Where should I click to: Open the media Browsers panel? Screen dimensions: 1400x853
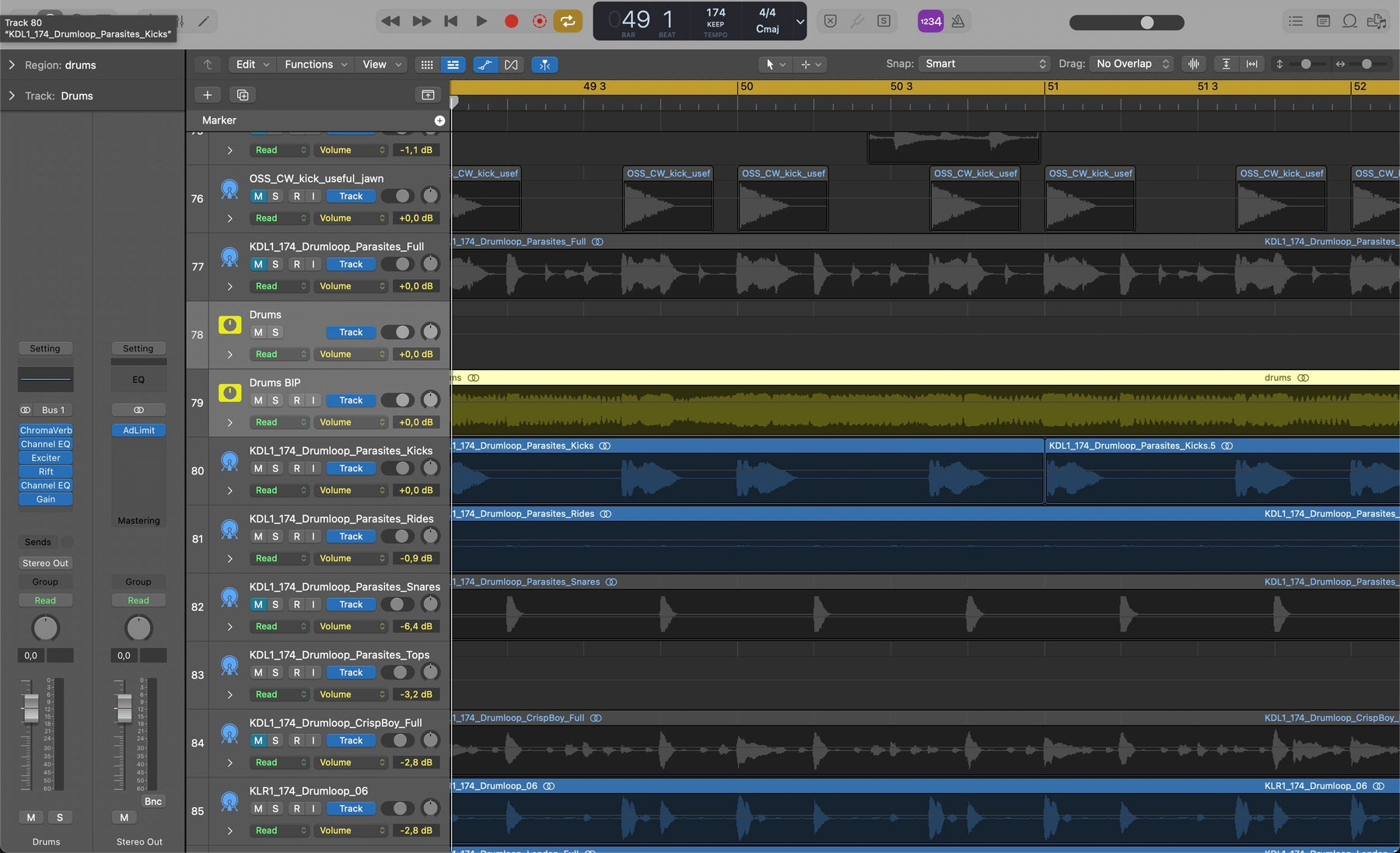pyautogui.click(x=1377, y=21)
